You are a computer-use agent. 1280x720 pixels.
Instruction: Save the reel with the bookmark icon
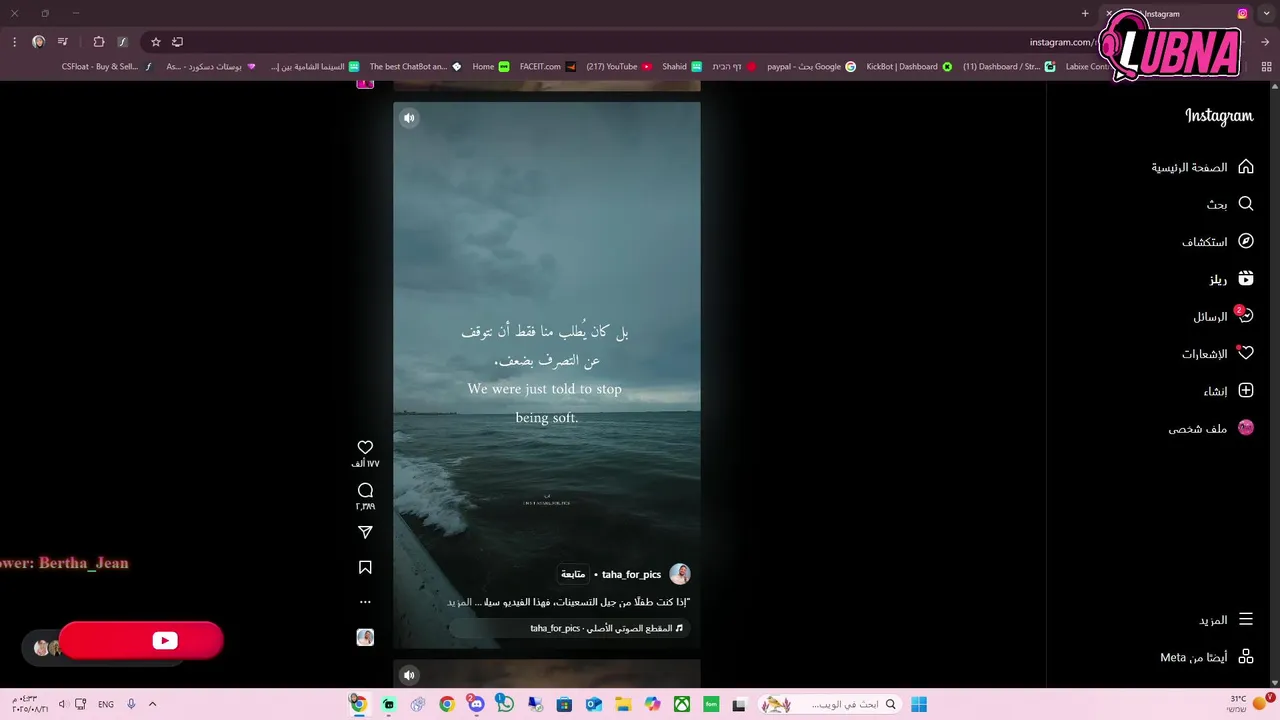pyautogui.click(x=365, y=567)
